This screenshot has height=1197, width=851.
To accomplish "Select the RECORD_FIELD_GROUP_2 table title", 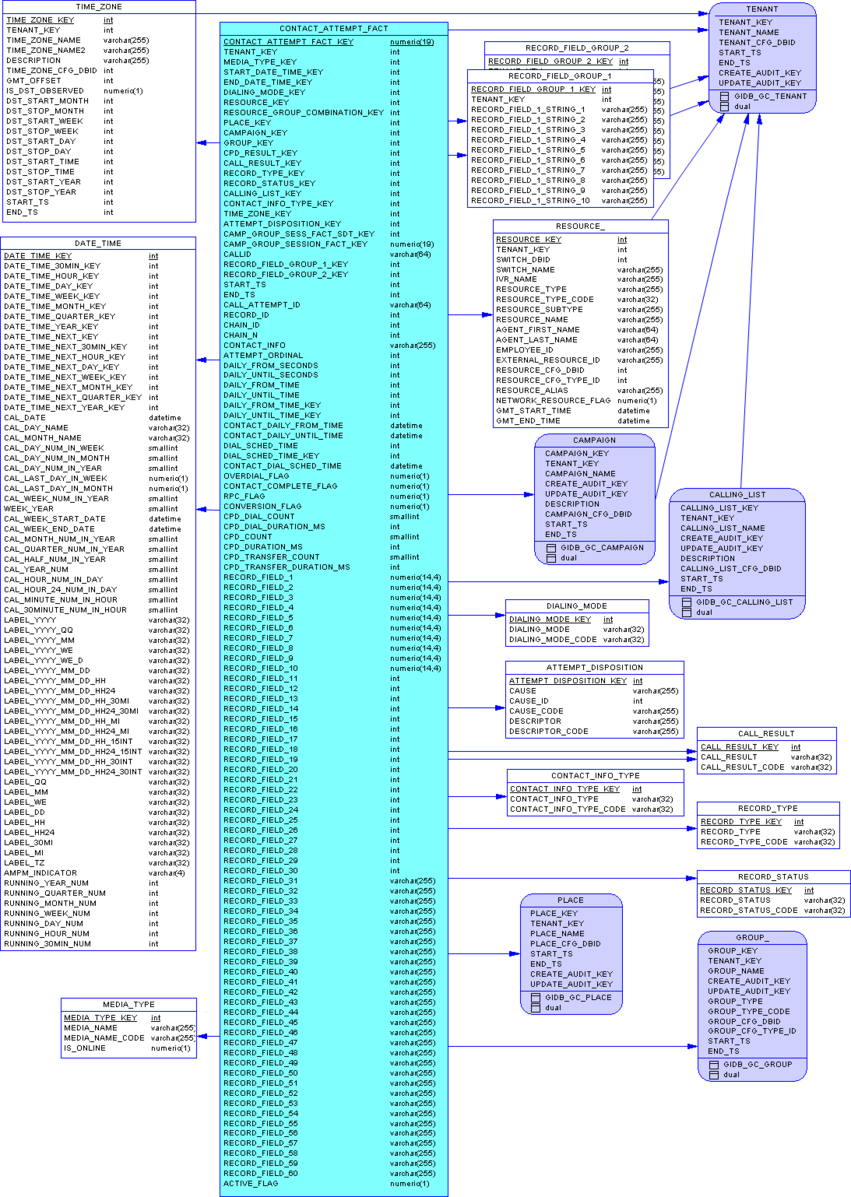I will click(577, 48).
